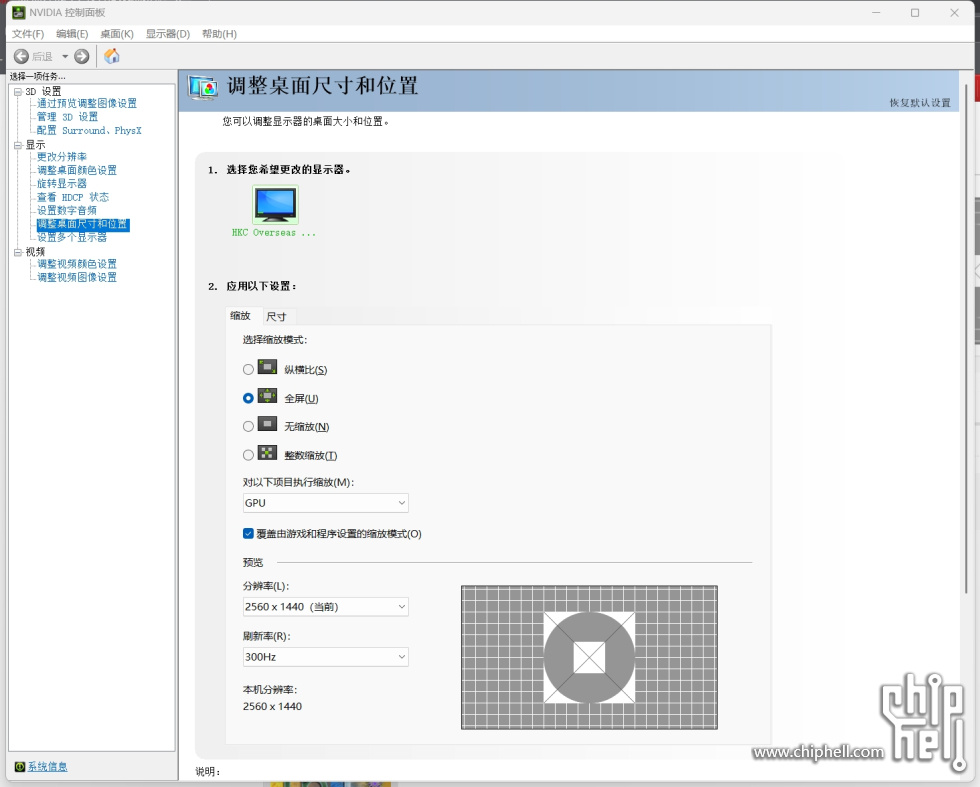Open 旋转显示器 page
Screen dimensions: 980x787
62,183
